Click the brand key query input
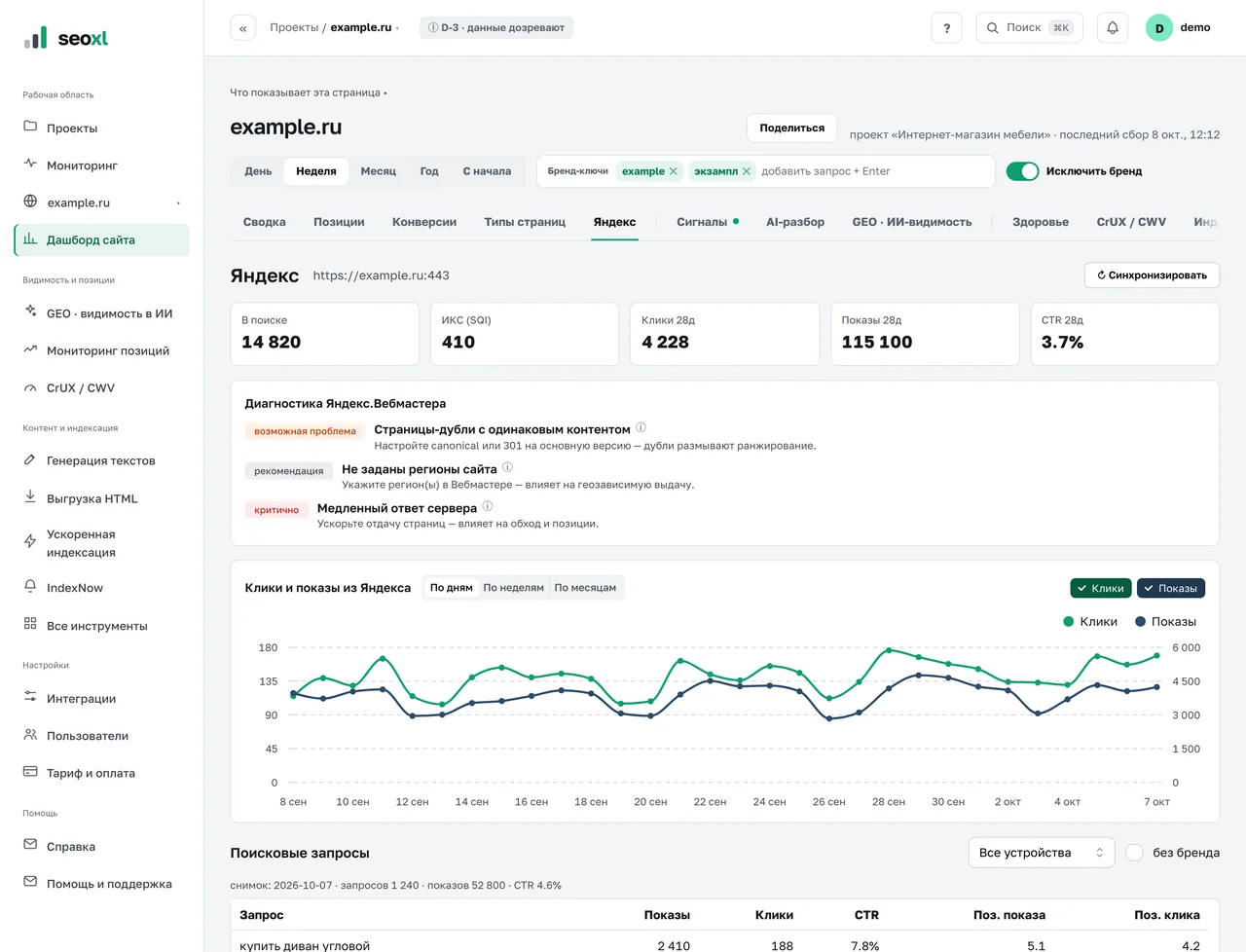This screenshot has width=1246, height=952. pyautogui.click(x=872, y=171)
